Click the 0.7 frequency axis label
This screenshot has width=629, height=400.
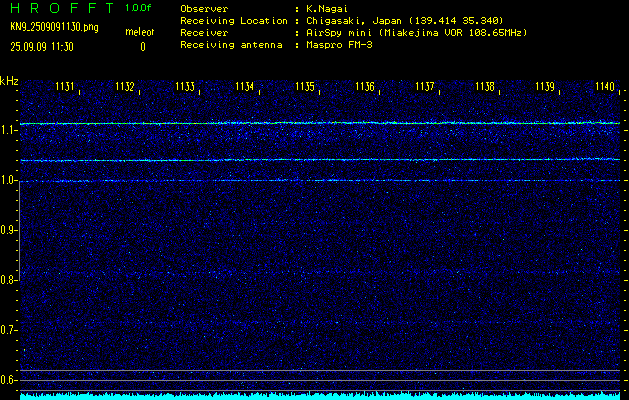(x=7, y=330)
